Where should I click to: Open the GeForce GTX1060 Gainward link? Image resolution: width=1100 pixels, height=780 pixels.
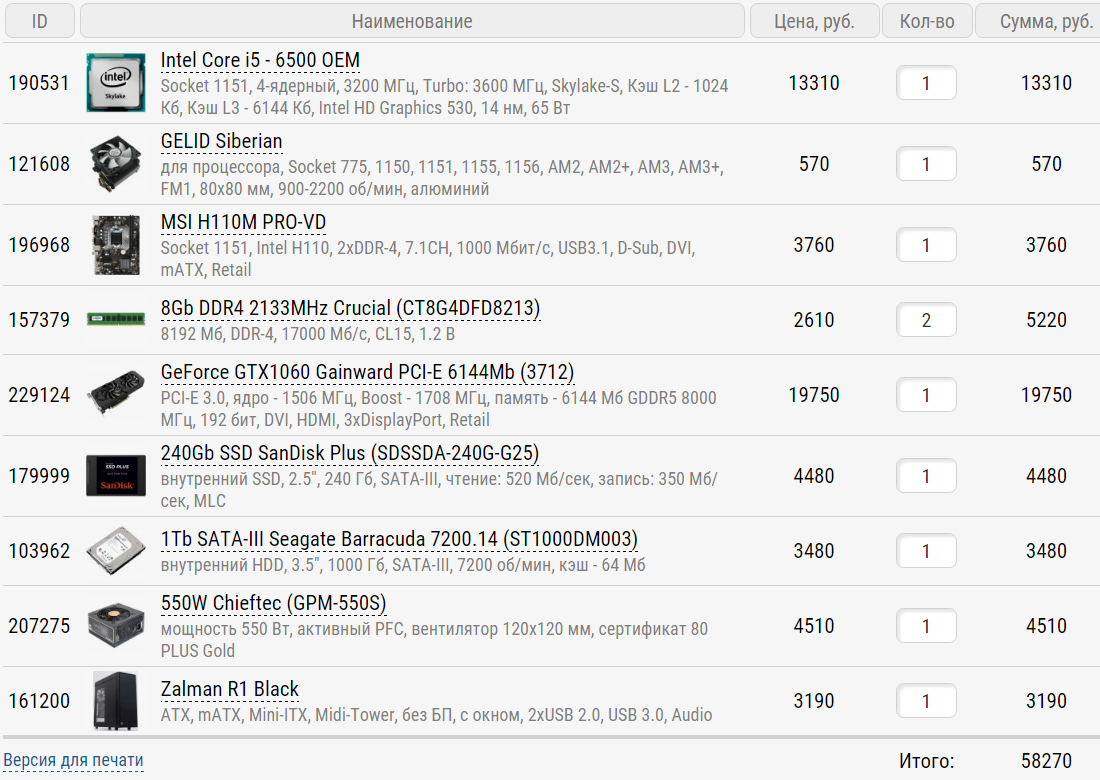(368, 372)
